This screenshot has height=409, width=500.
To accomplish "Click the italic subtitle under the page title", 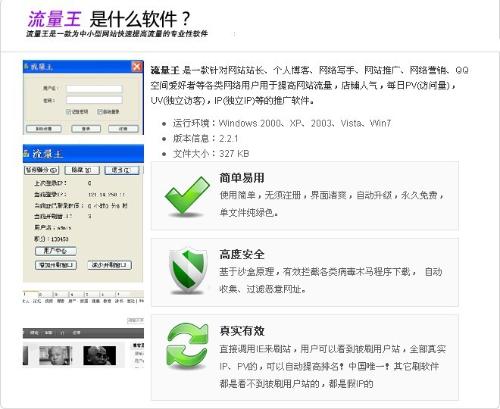I will point(117,34).
